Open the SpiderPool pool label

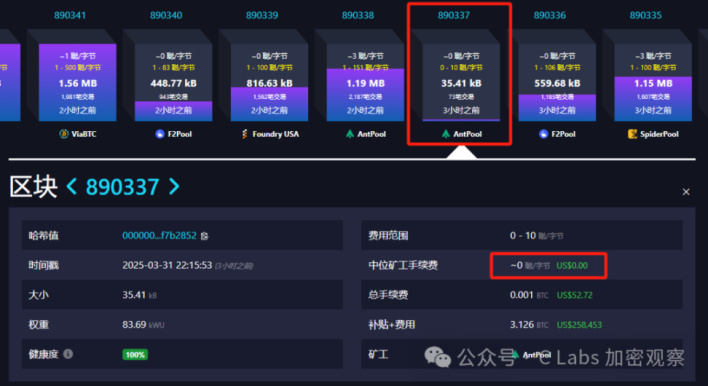[x=659, y=134]
